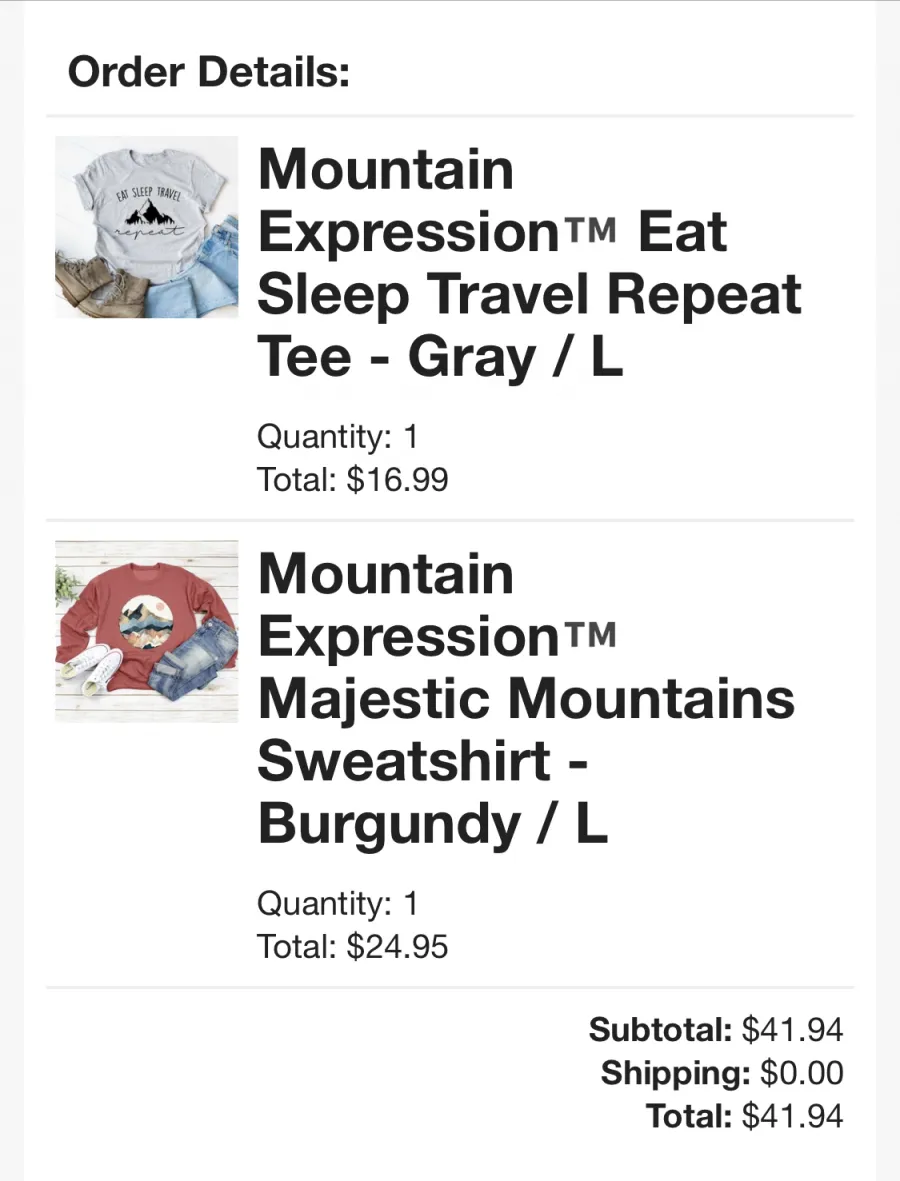Click the brown boots in the tee photo
Image resolution: width=900 pixels, height=1181 pixels.
point(103,286)
